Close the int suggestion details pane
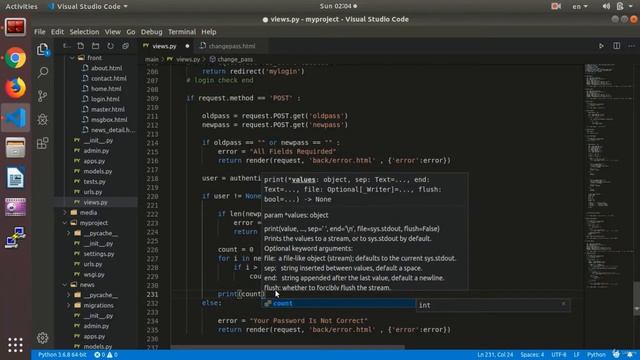Image resolution: width=640 pixels, height=360 pixels. click(564, 304)
